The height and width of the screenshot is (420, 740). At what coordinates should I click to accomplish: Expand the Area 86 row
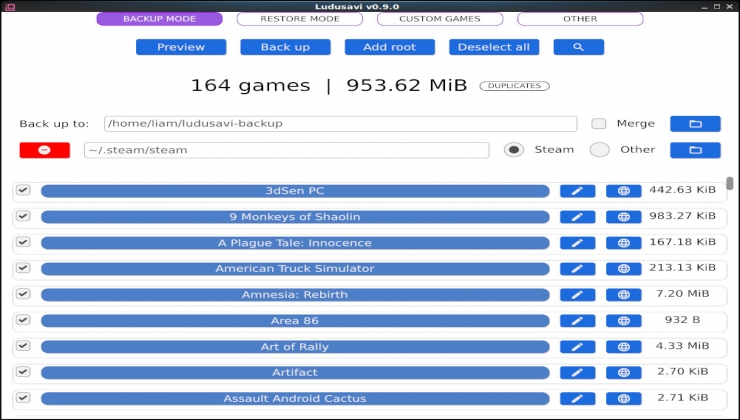pos(295,320)
